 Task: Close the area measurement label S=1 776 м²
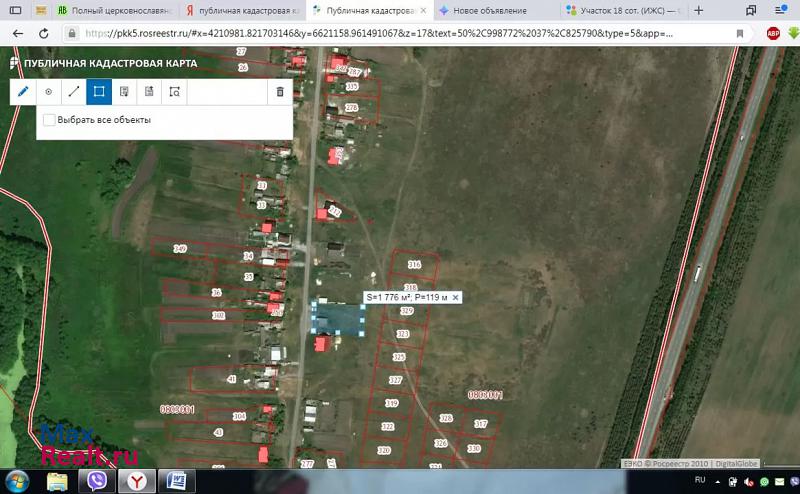(x=455, y=298)
